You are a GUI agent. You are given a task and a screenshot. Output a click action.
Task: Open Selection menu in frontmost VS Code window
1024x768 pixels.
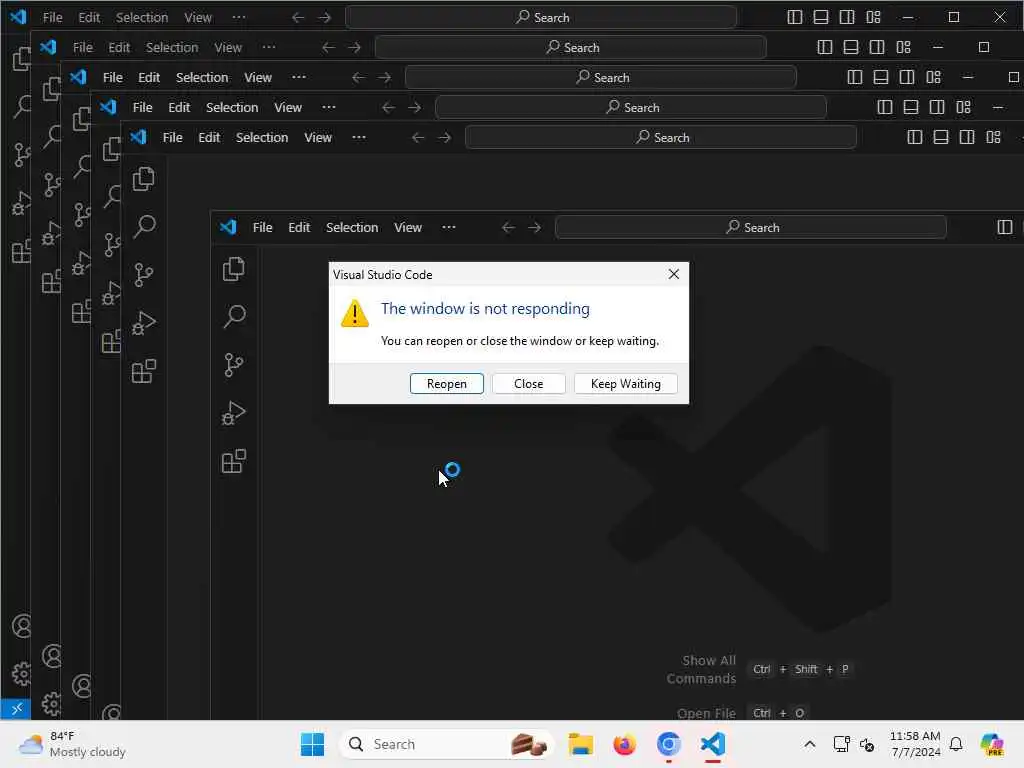point(352,227)
